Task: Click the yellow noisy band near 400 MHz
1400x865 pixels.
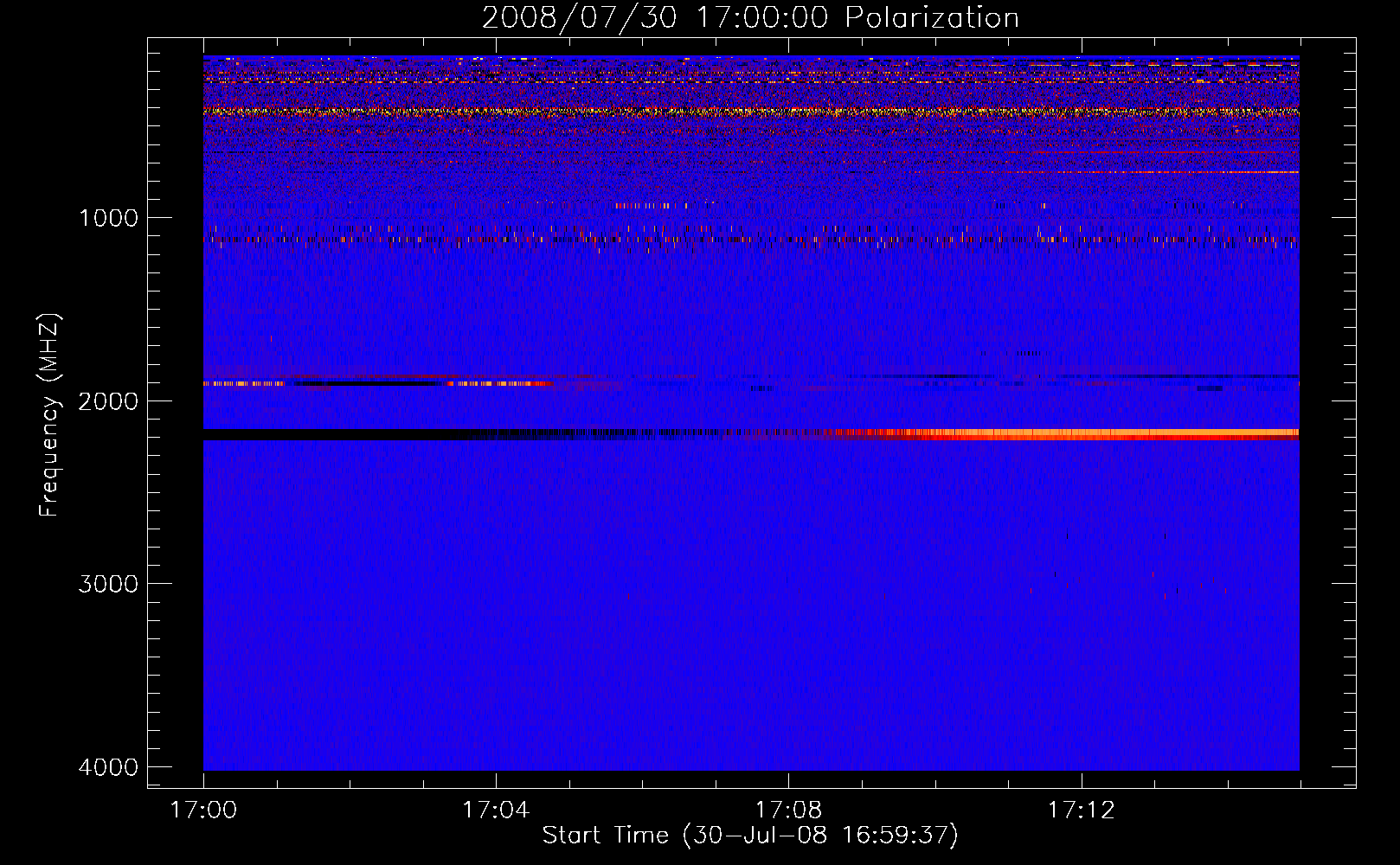Action: [x=751, y=112]
